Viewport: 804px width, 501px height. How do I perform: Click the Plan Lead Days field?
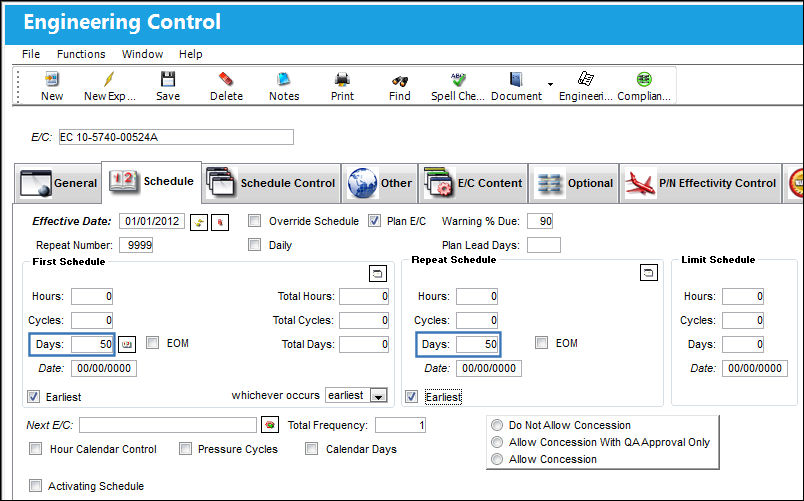tap(544, 245)
